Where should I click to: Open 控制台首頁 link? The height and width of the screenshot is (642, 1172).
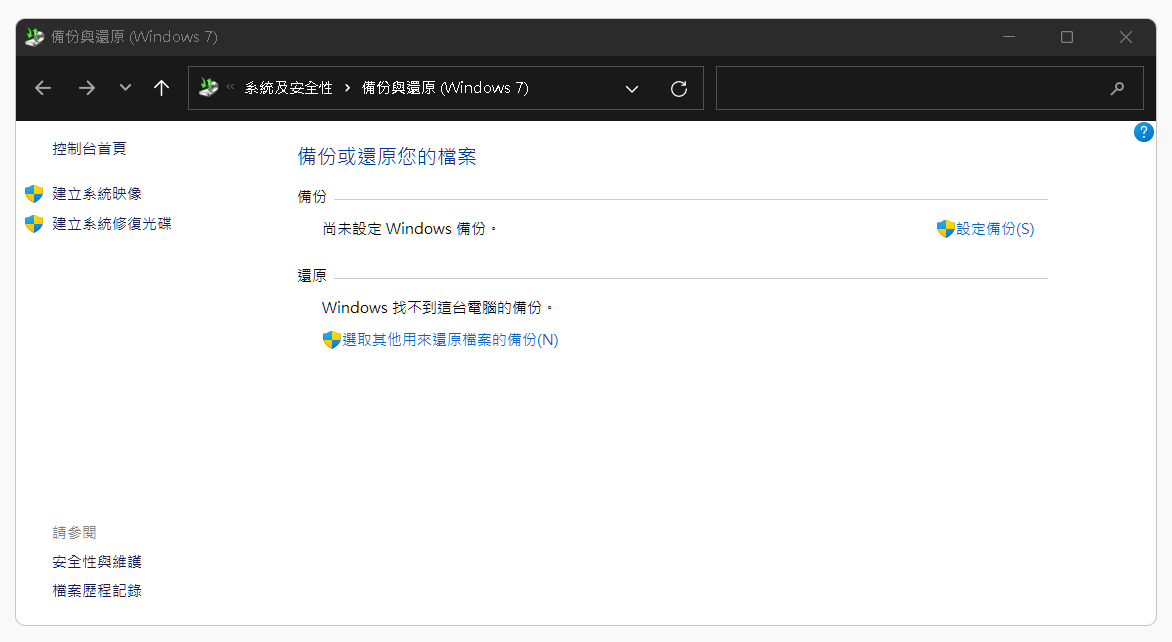(90, 149)
